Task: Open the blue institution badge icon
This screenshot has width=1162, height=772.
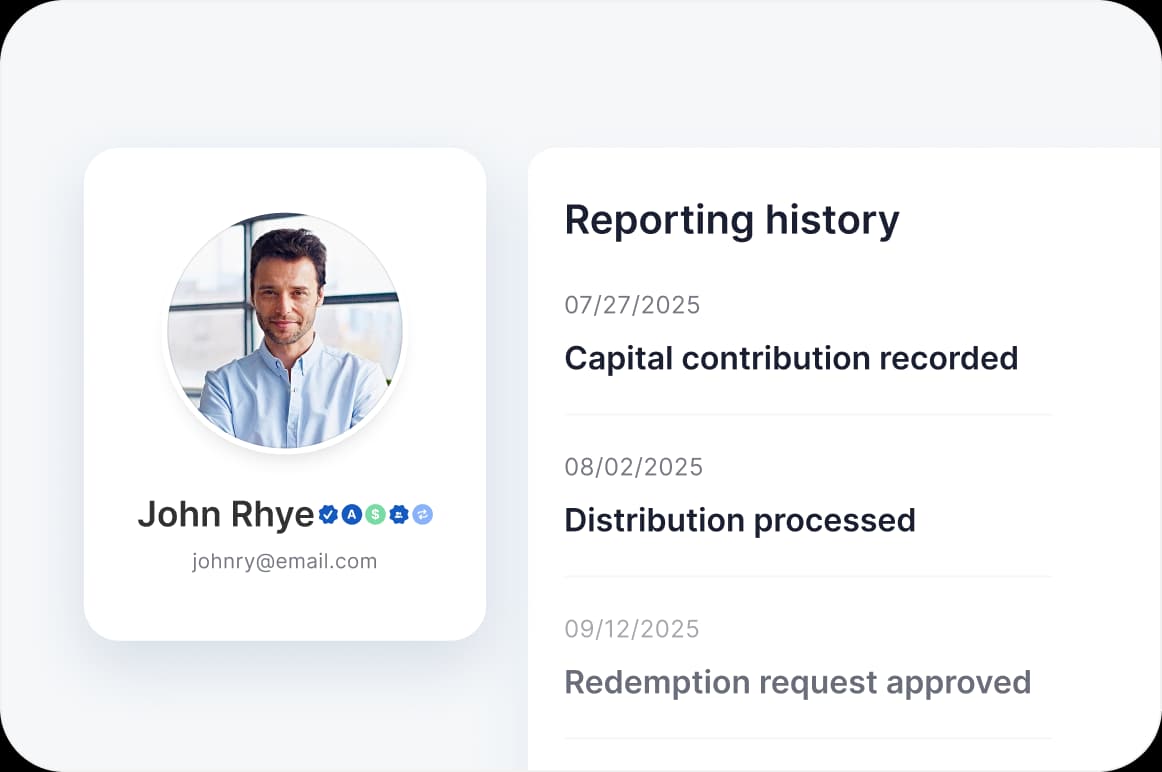Action: point(398,514)
